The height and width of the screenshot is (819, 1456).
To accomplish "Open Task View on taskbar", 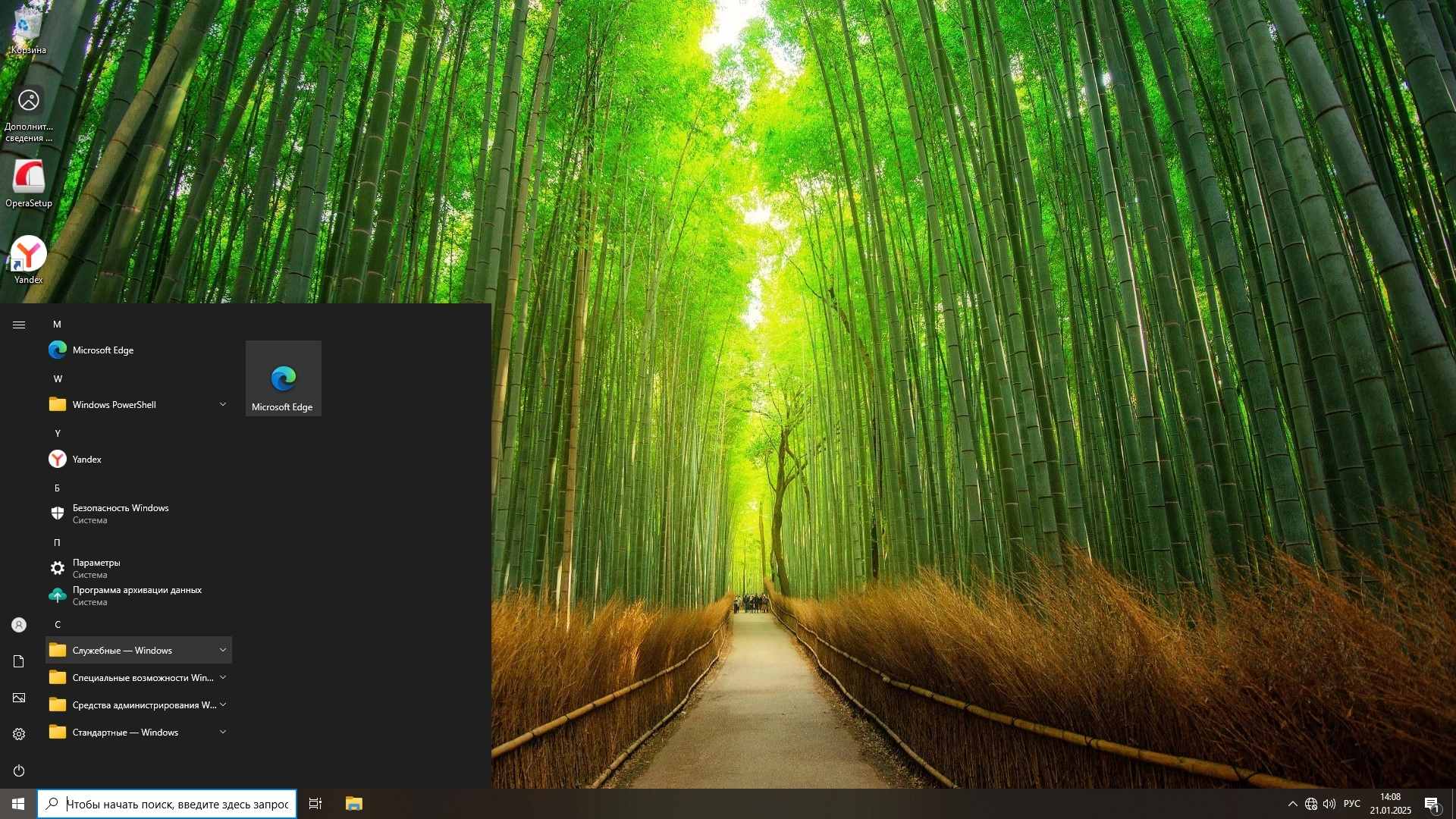I will (x=315, y=804).
